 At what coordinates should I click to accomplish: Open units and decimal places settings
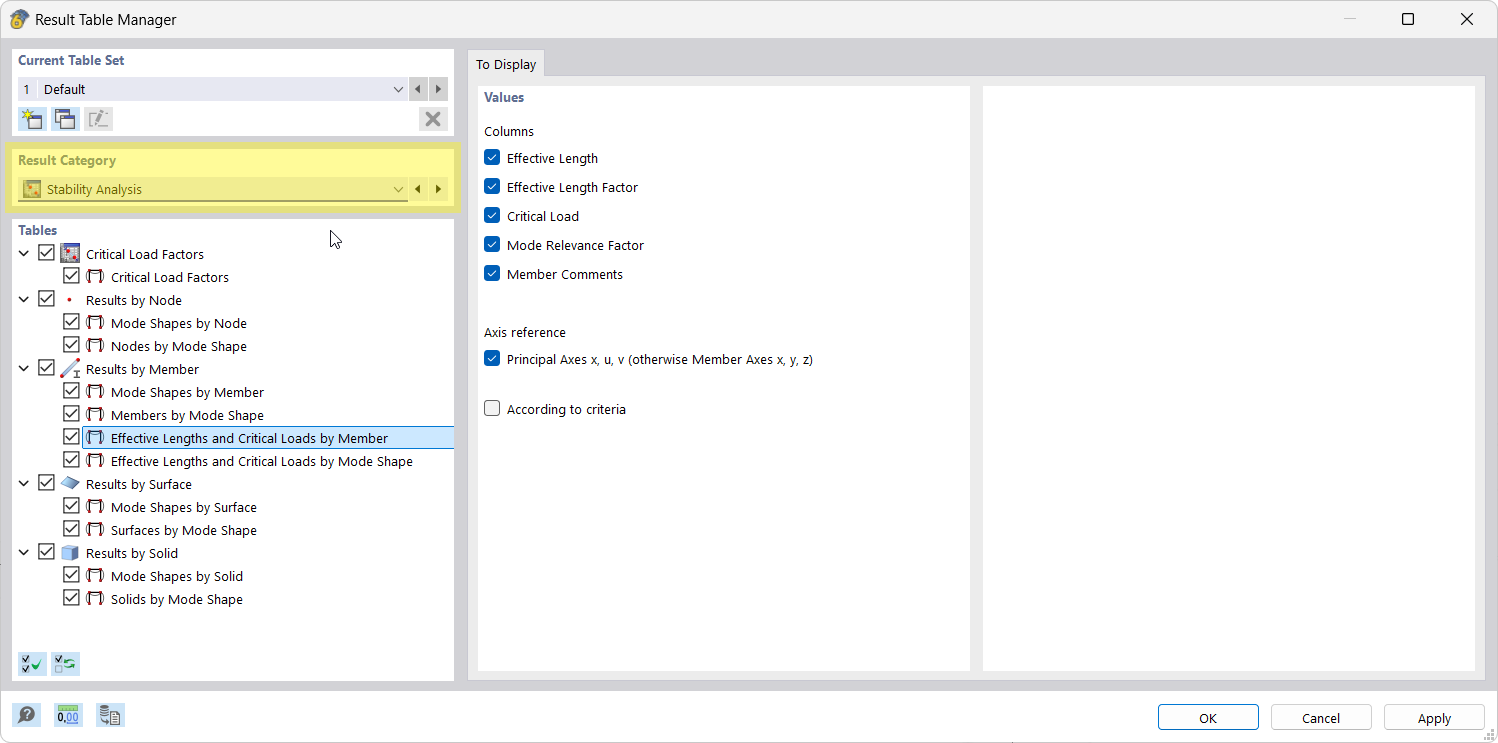click(x=67, y=714)
